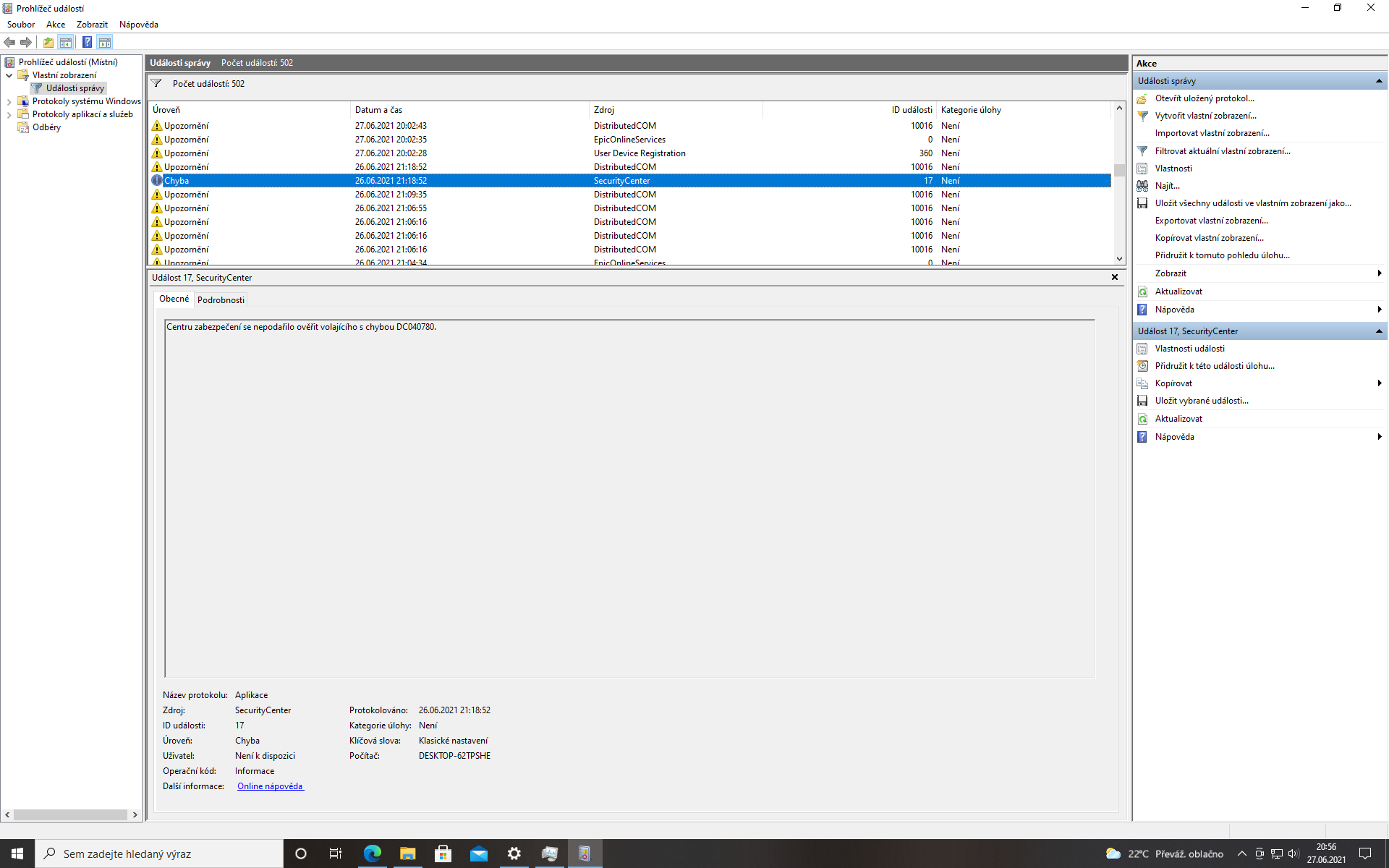Open the Online nápověda link
The height and width of the screenshot is (868, 1389).
270,786
